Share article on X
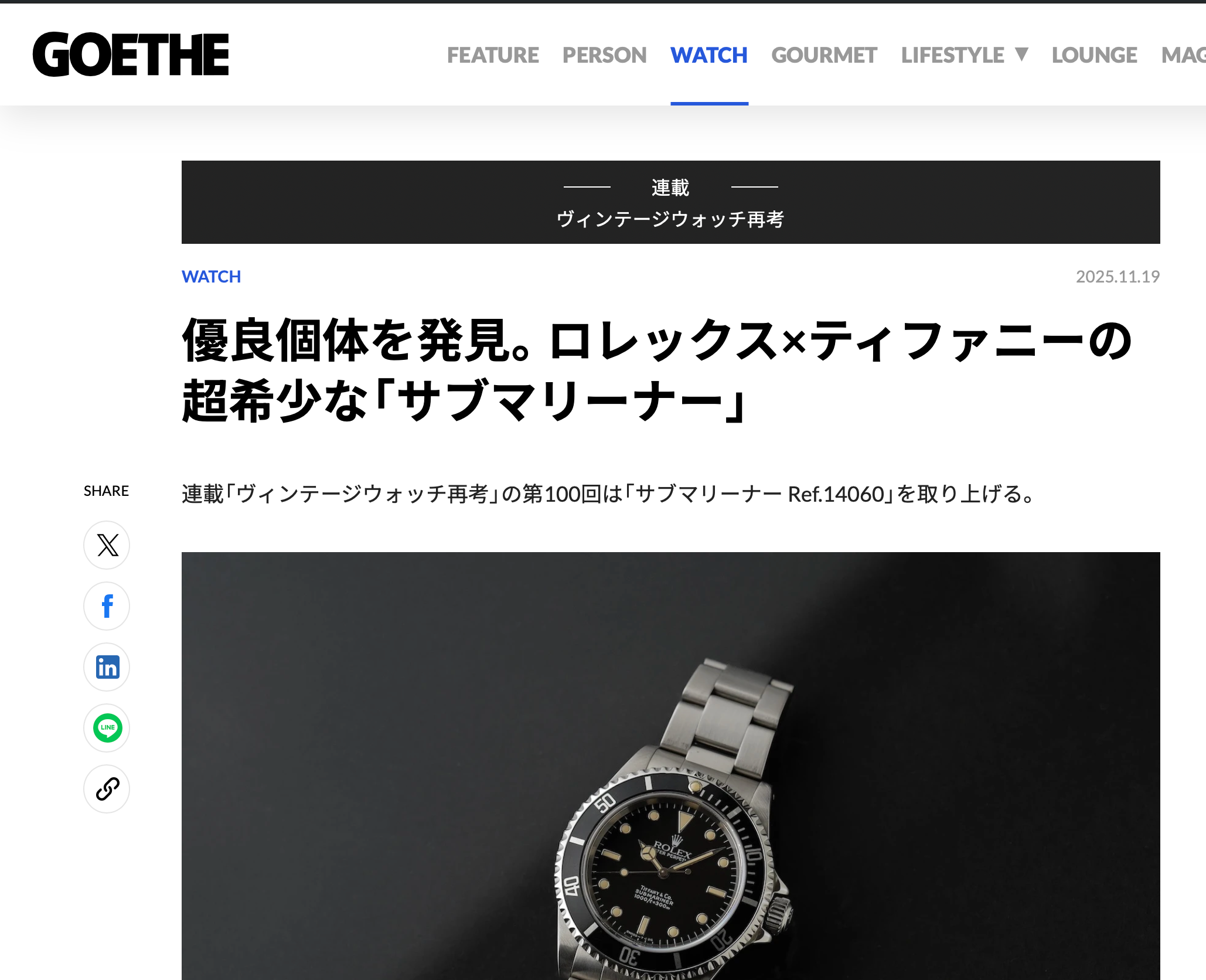1206x980 pixels. (x=107, y=545)
